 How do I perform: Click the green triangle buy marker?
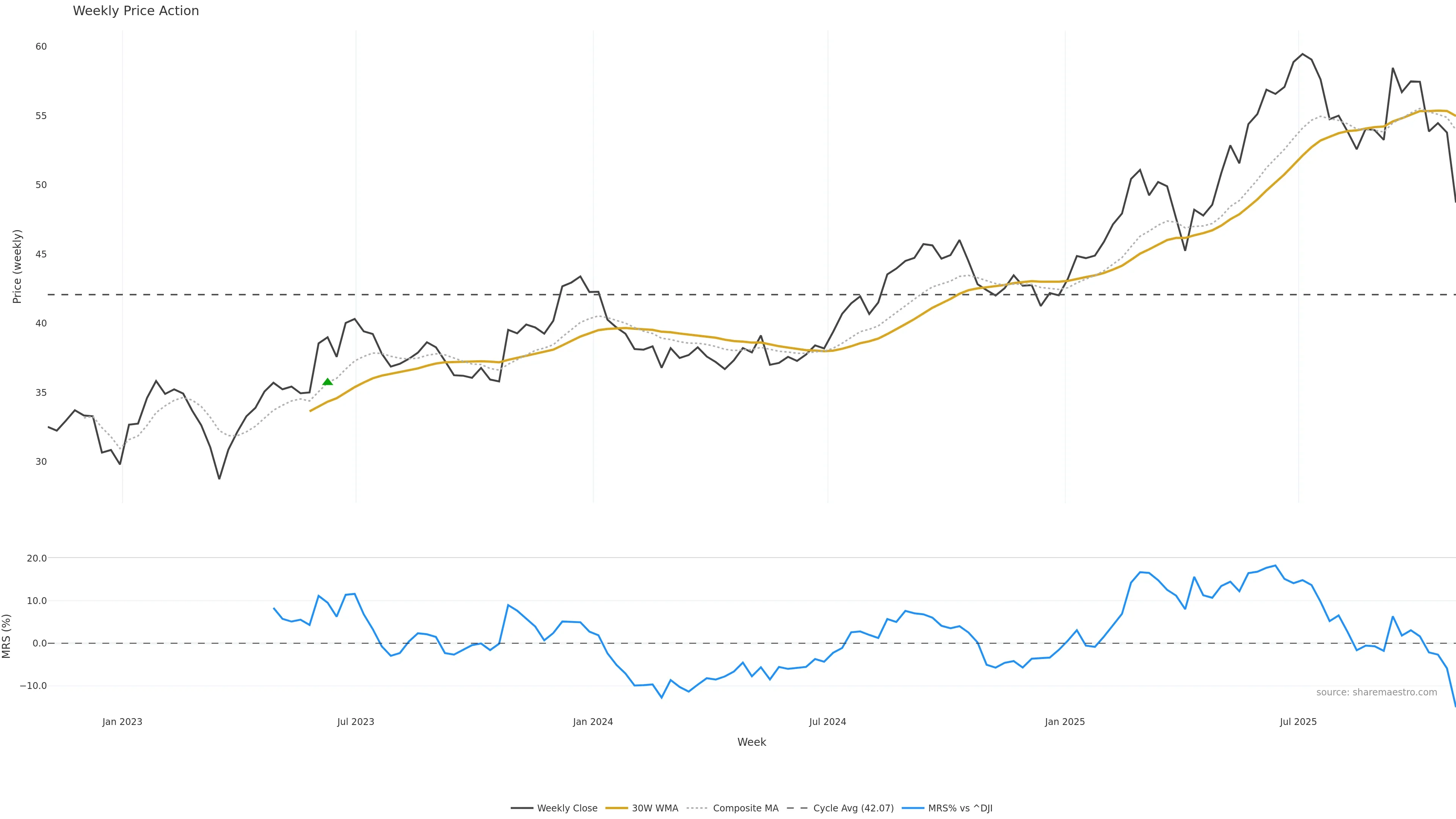(327, 382)
